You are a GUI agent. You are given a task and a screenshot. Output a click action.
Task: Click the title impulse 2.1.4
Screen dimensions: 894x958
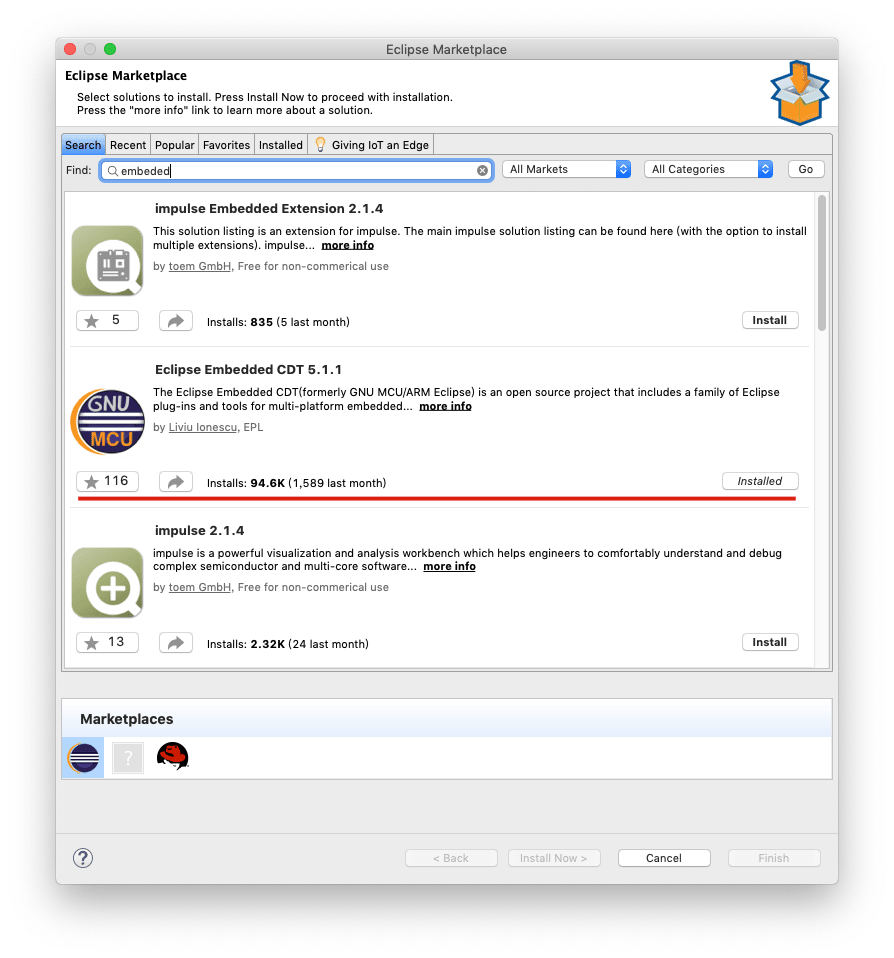tap(199, 530)
